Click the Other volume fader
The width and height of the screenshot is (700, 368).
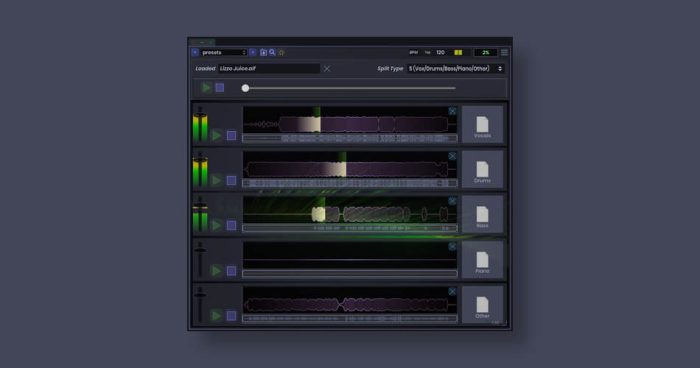click(200, 305)
